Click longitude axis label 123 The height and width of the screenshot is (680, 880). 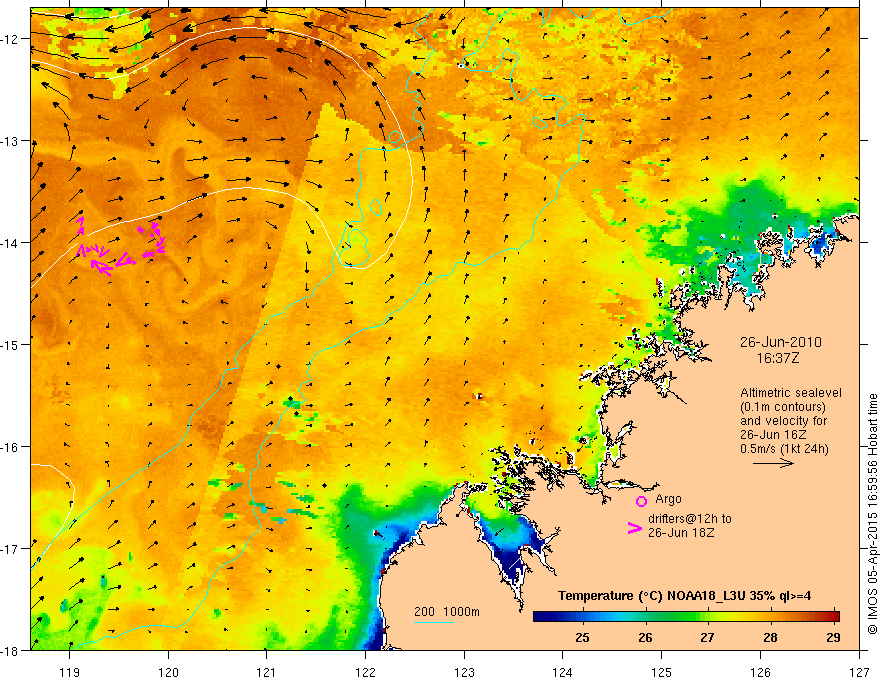tap(464, 672)
